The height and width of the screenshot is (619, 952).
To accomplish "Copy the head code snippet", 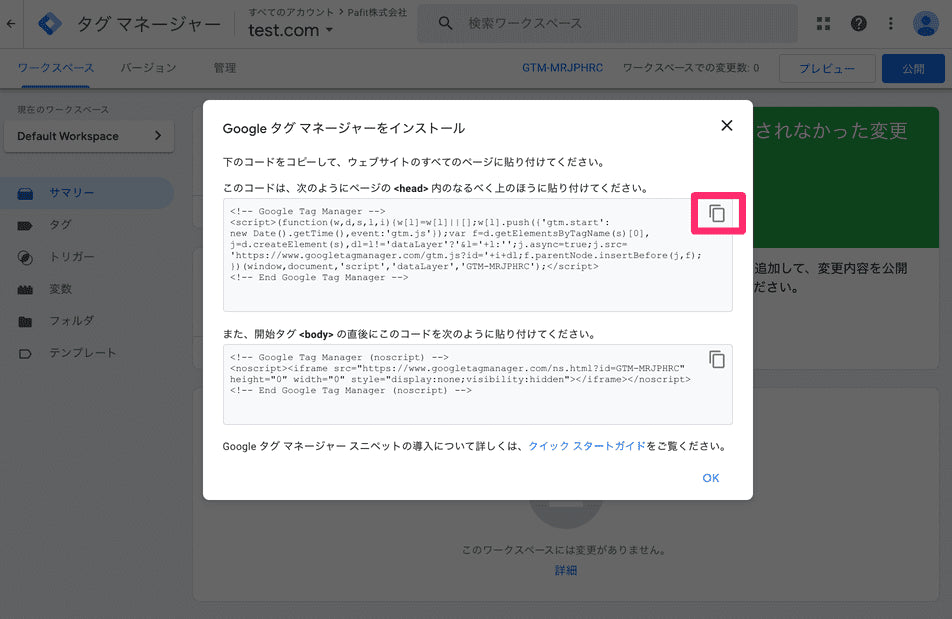I will coord(716,214).
